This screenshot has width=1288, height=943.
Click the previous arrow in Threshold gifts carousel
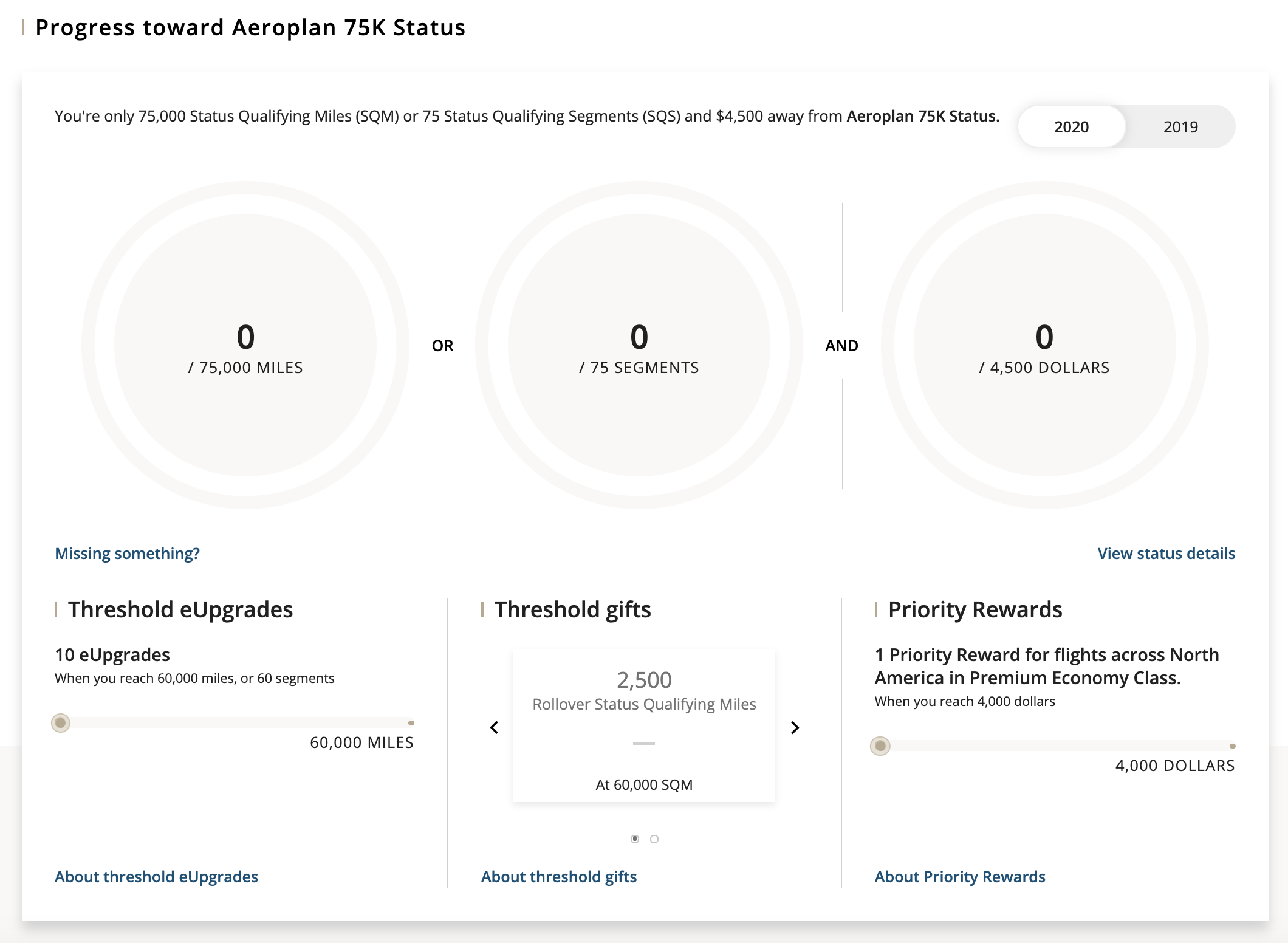(x=495, y=727)
